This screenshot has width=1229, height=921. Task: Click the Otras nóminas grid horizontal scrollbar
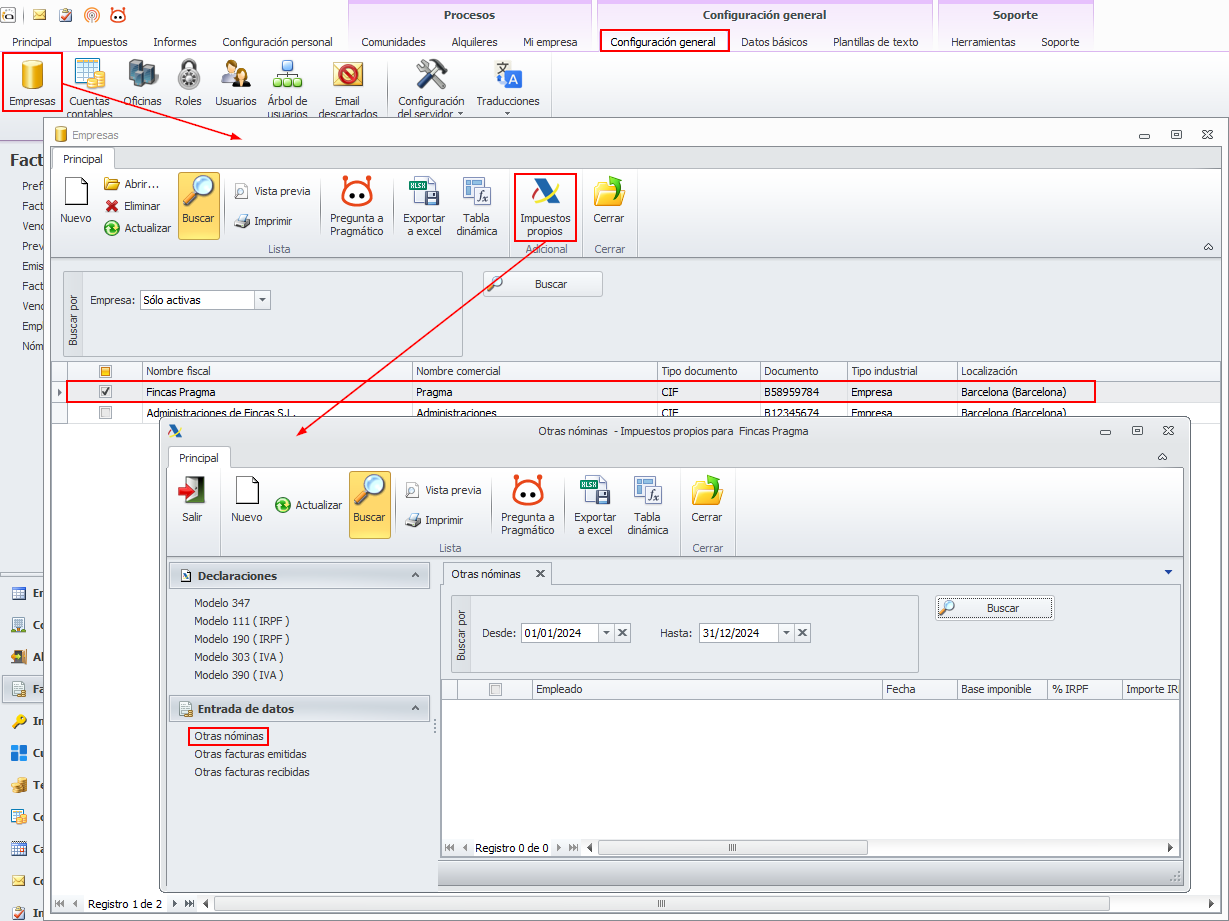[x=732, y=847]
